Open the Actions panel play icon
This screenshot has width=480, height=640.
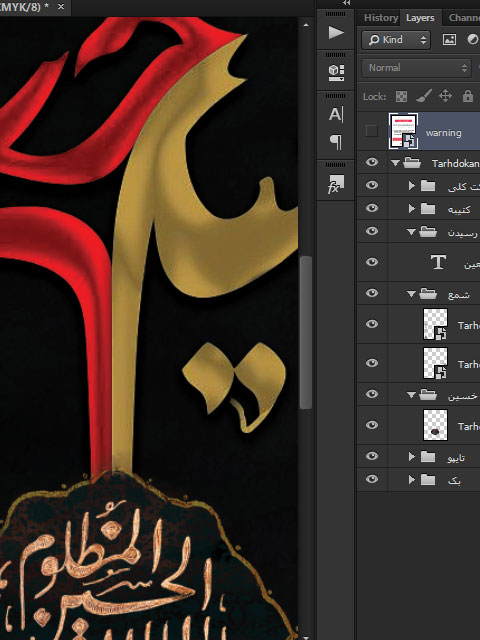click(336, 32)
